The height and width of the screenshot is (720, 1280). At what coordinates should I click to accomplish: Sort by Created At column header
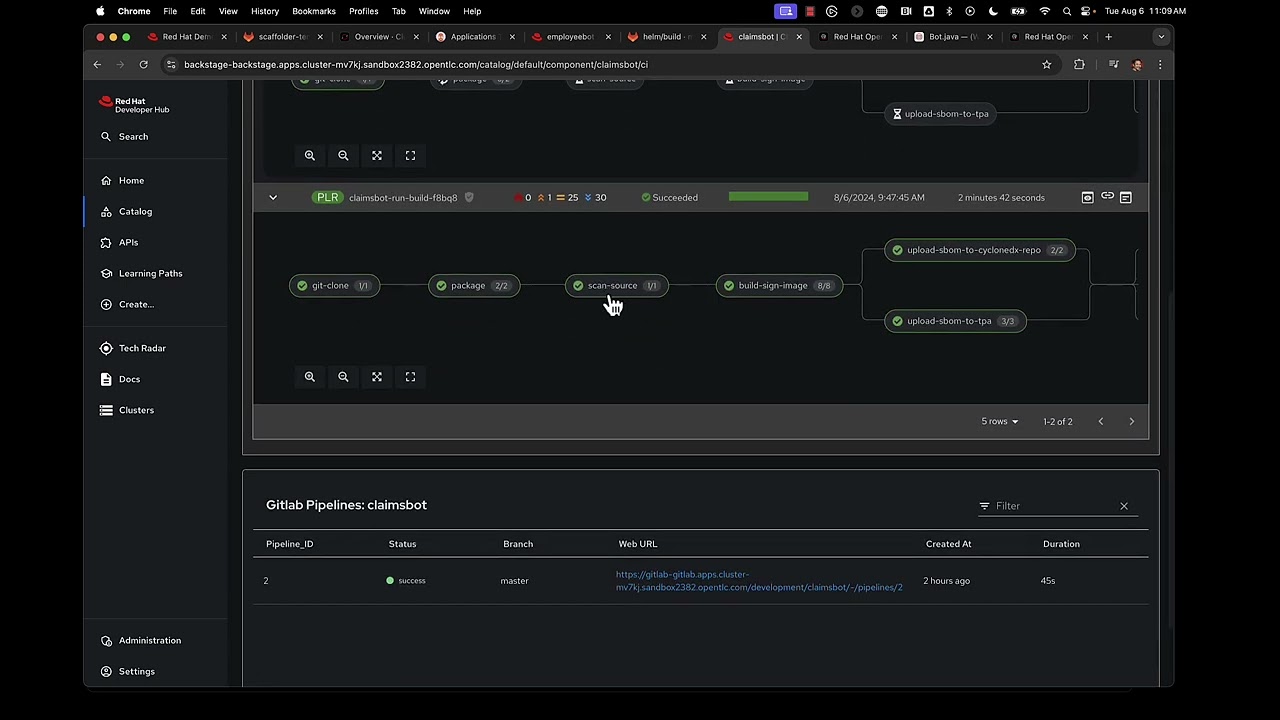click(x=948, y=544)
